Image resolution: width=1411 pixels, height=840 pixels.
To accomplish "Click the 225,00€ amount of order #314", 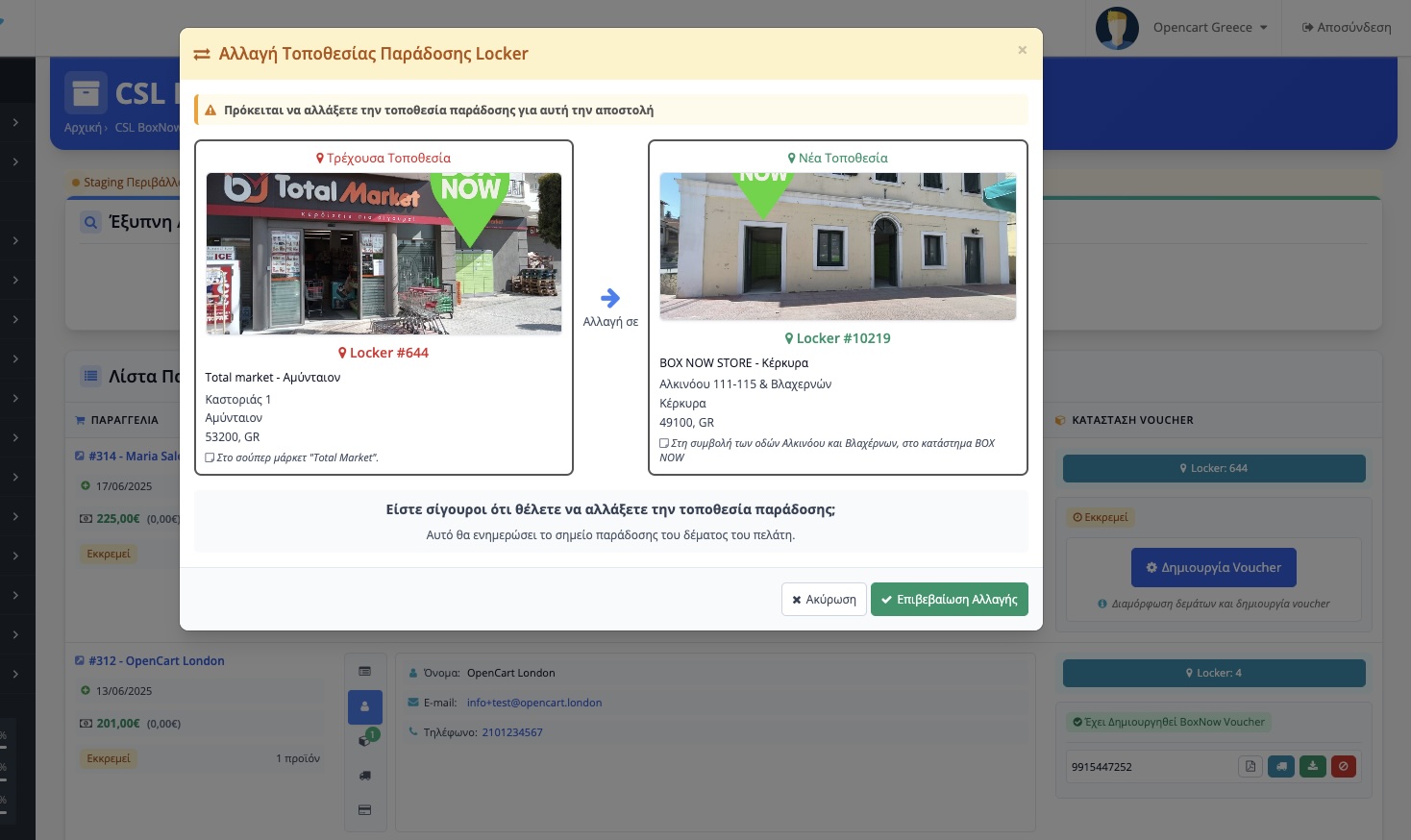I will (x=118, y=519).
